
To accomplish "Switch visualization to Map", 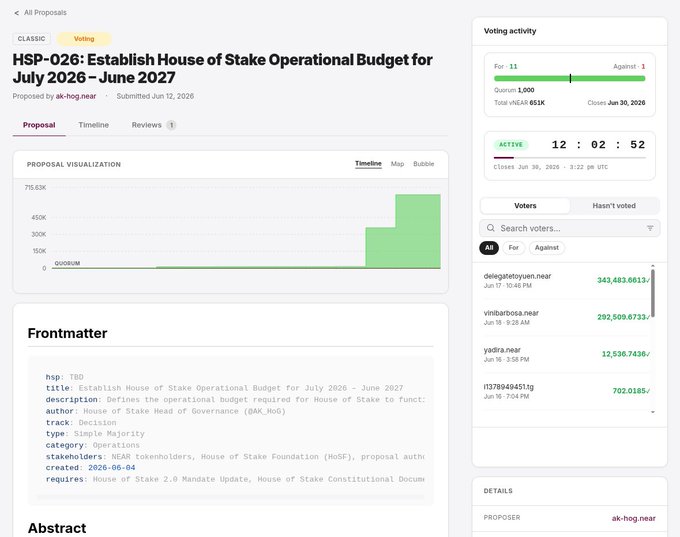I will [x=397, y=164].
